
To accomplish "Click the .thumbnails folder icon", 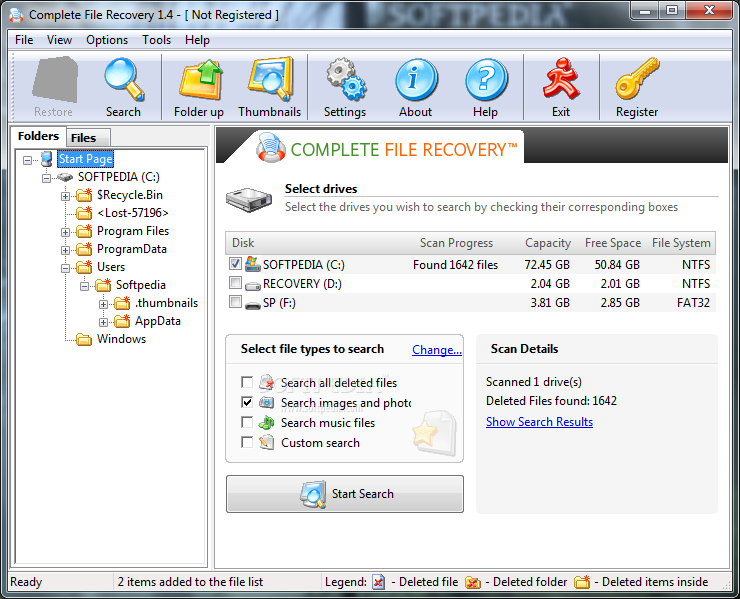I will pos(122,303).
